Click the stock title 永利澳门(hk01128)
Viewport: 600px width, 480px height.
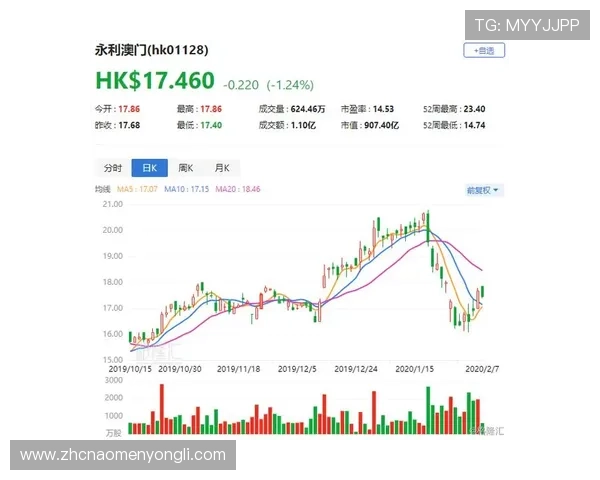[152, 50]
